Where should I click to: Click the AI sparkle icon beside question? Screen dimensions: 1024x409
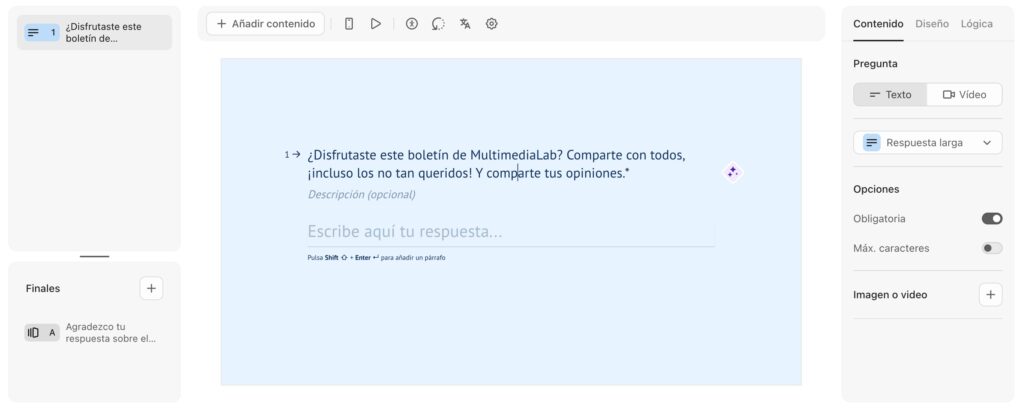tap(732, 172)
